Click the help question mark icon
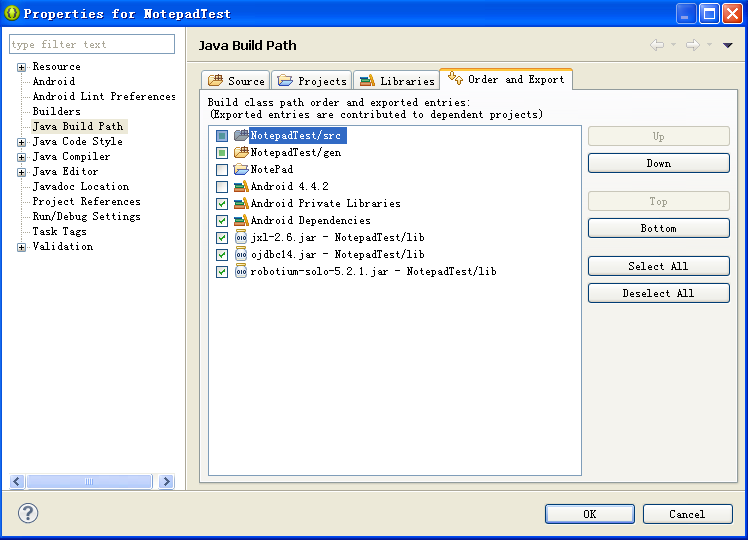 pos(28,513)
